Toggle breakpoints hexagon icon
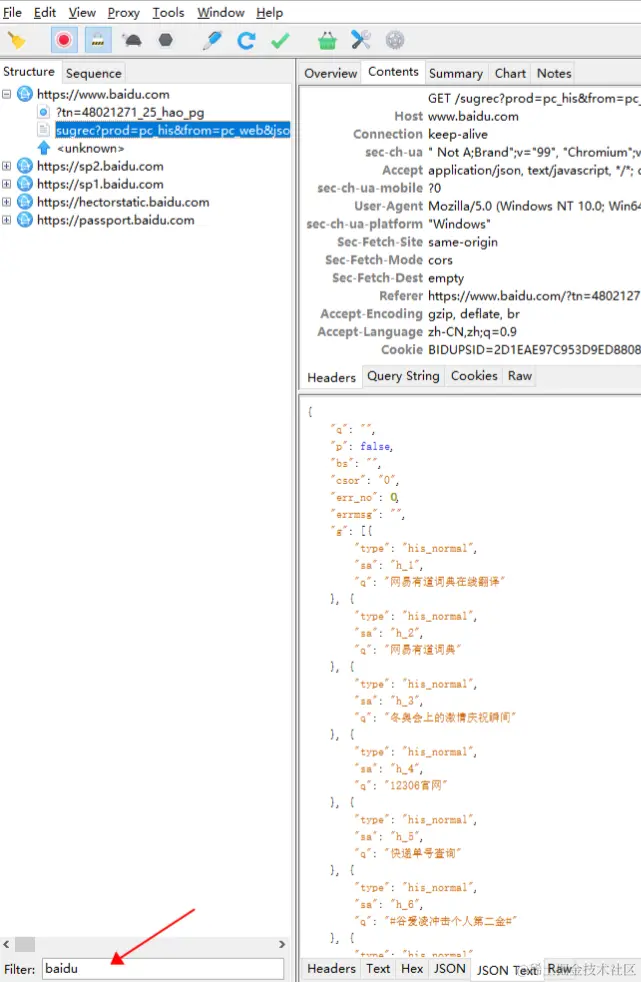The height and width of the screenshot is (982, 641). click(166, 41)
